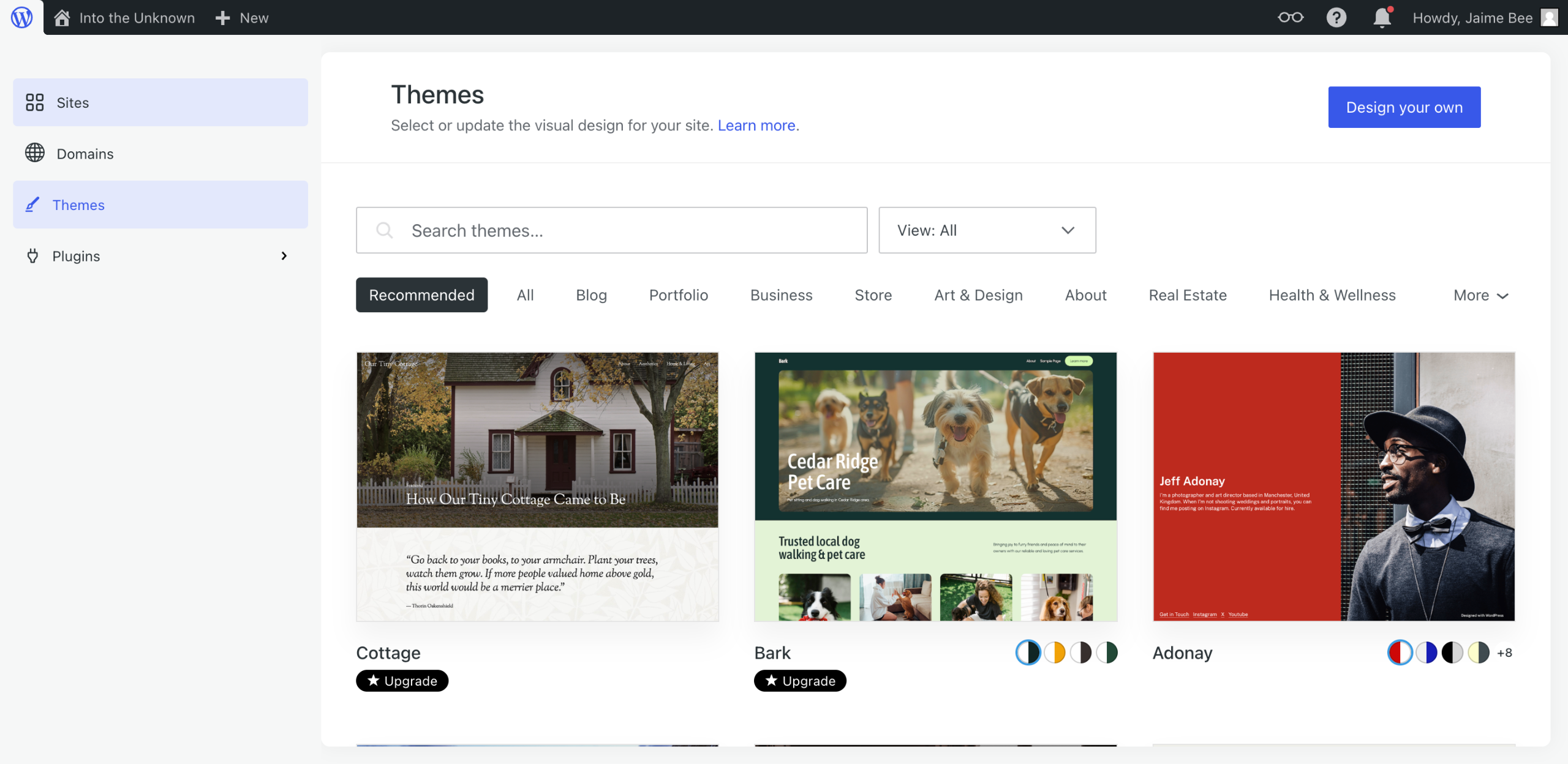Image resolution: width=1568 pixels, height=764 pixels.
Task: Open the View: All dropdown
Action: (x=987, y=230)
